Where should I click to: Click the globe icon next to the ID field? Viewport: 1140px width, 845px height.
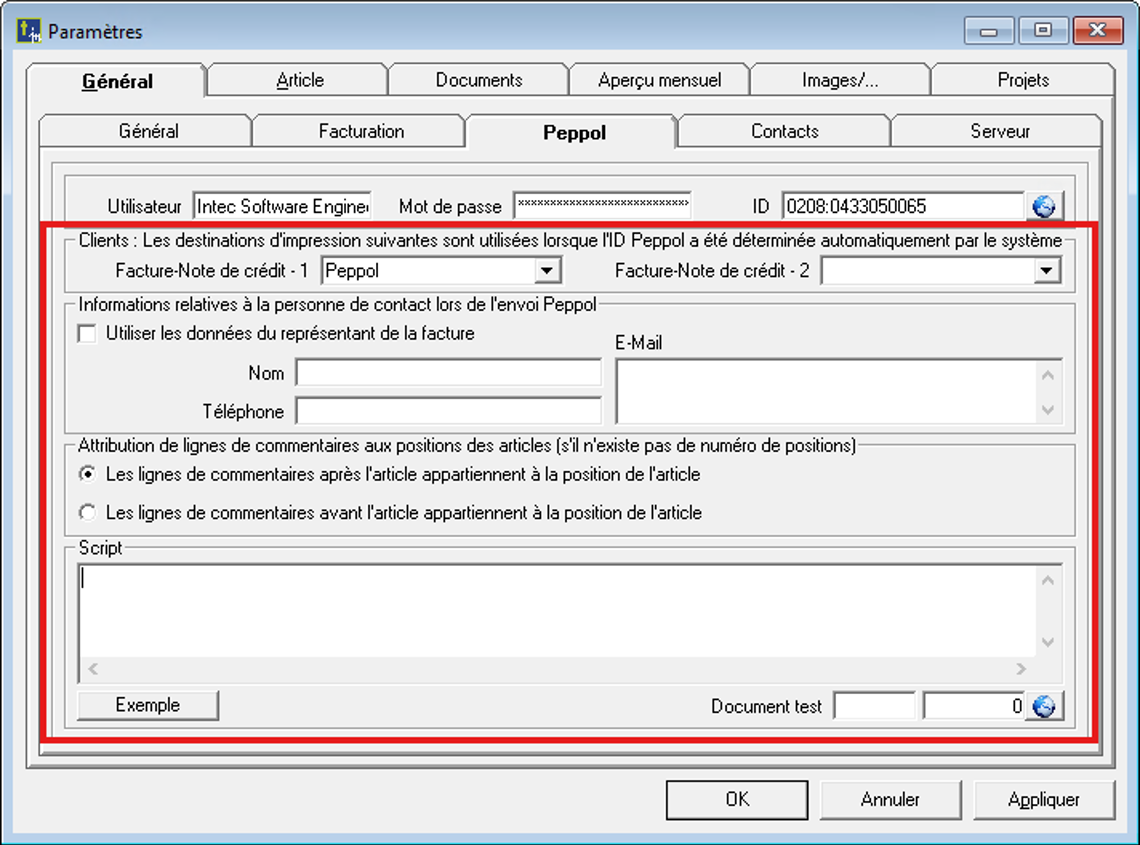click(1044, 207)
